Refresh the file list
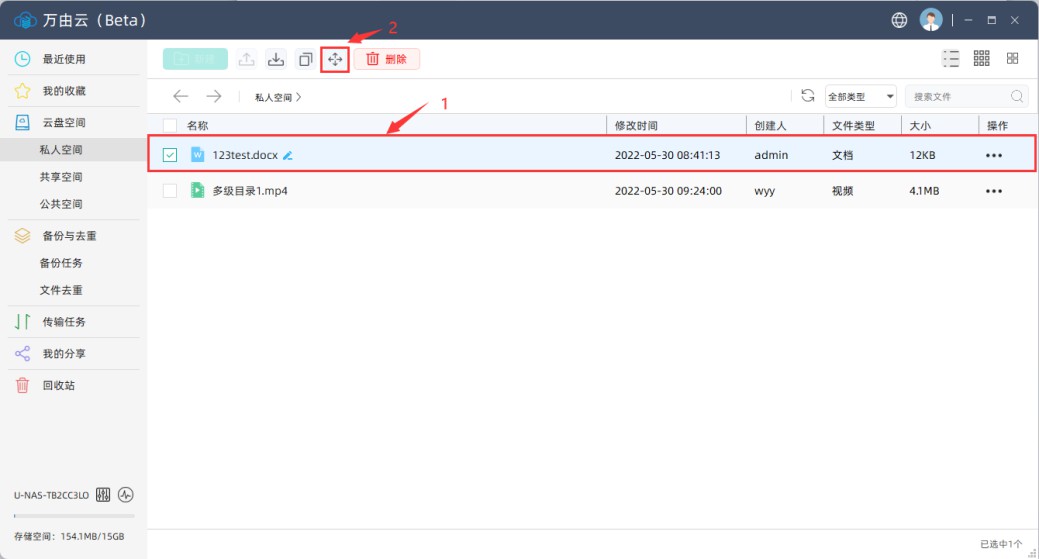 (807, 96)
